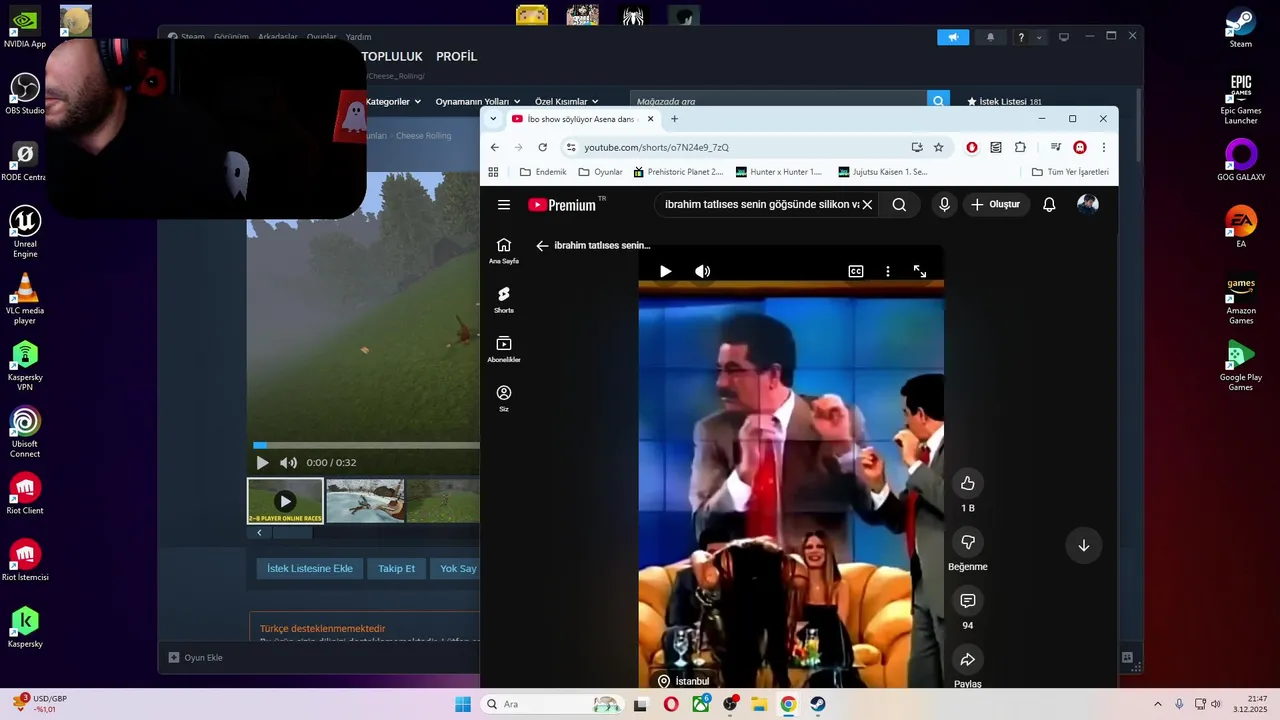Clear the YouTube search box text
The width and height of the screenshot is (1280, 720).
pos(867,204)
